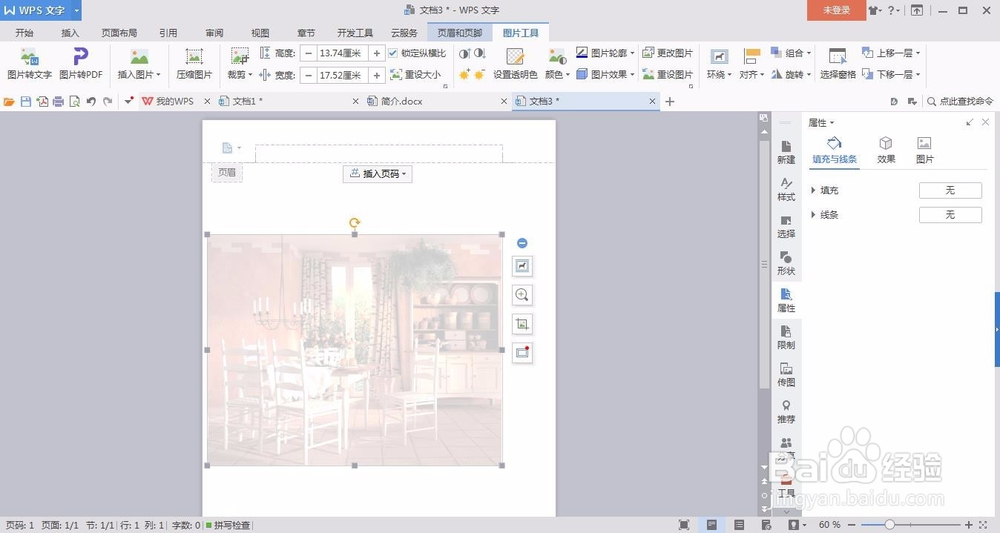Open 样式 in the side panel
Screen dimensions: 1000x533
tap(786, 189)
